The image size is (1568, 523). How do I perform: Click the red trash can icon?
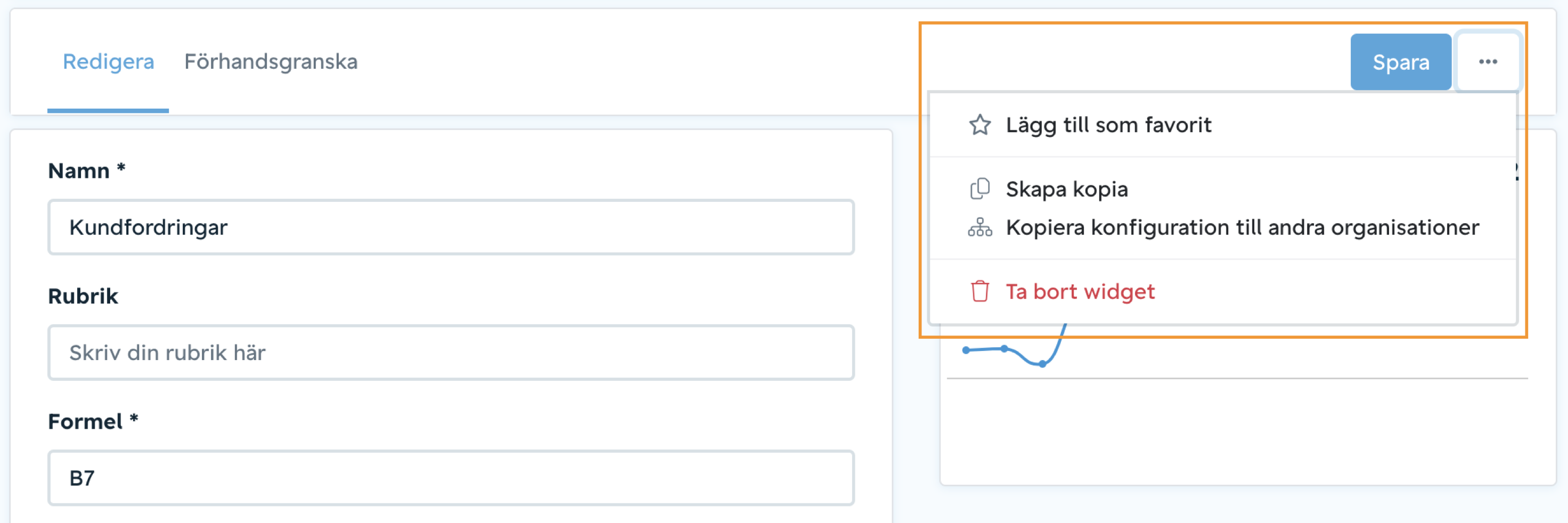[979, 291]
